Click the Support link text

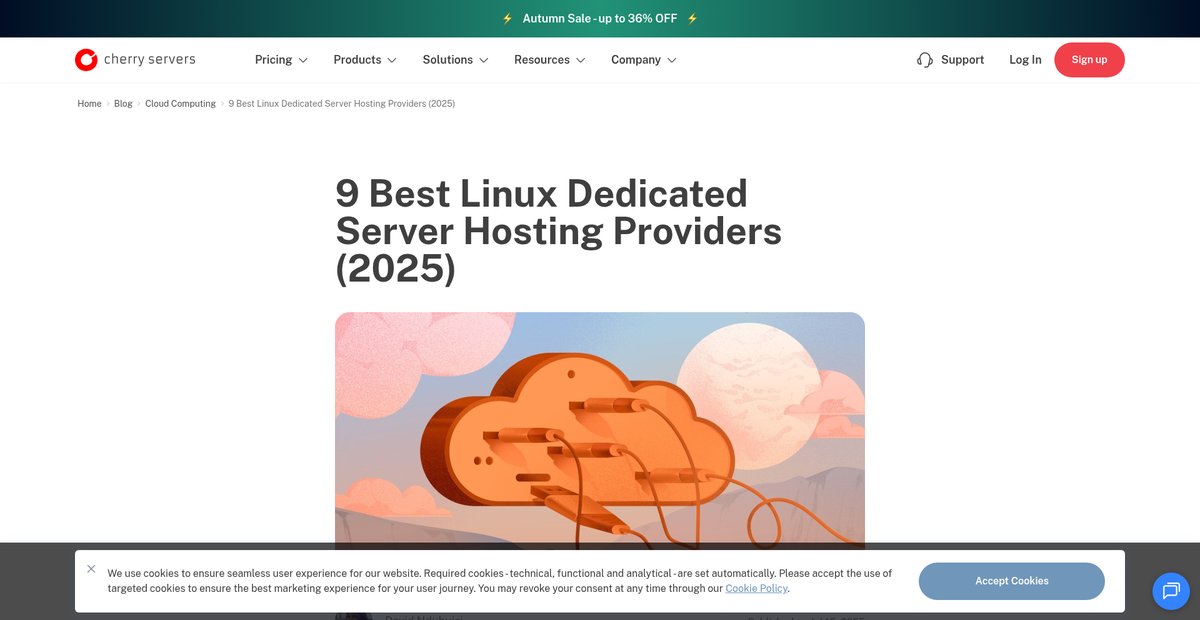[x=963, y=60]
